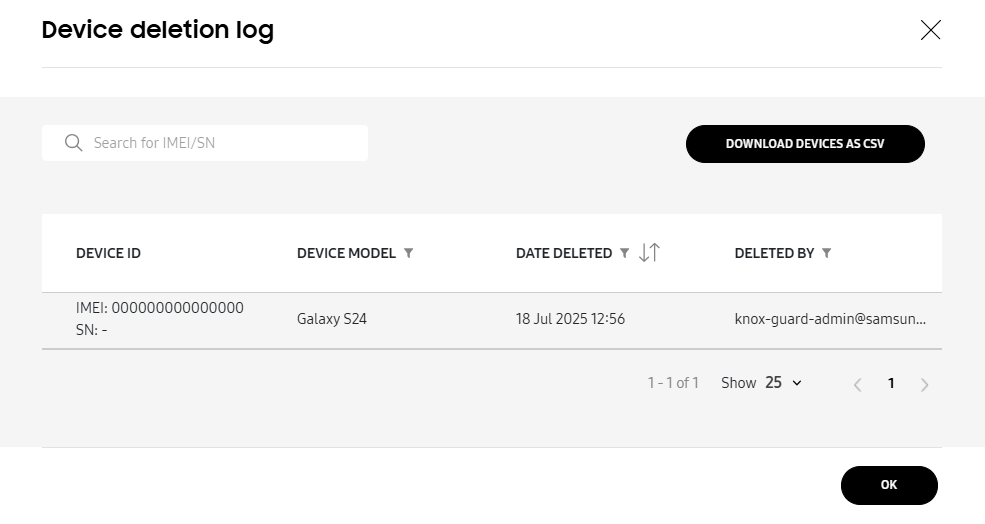Close the Device deletion log dialog
This screenshot has width=985, height=524.
(x=930, y=30)
